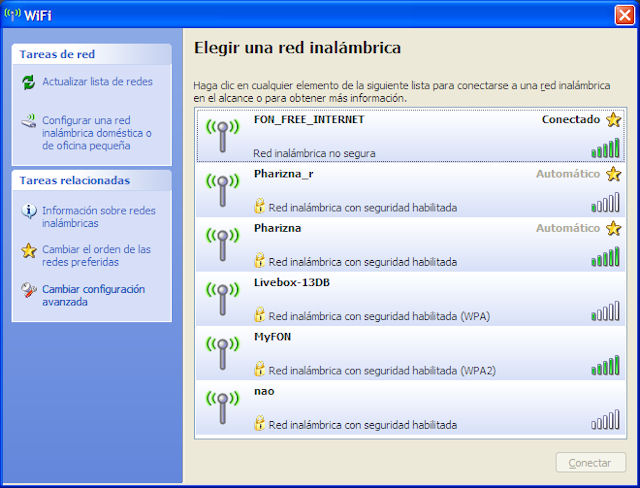The width and height of the screenshot is (640, 488).
Task: Click the green refresh arrows icon
Action: pyautogui.click(x=29, y=82)
